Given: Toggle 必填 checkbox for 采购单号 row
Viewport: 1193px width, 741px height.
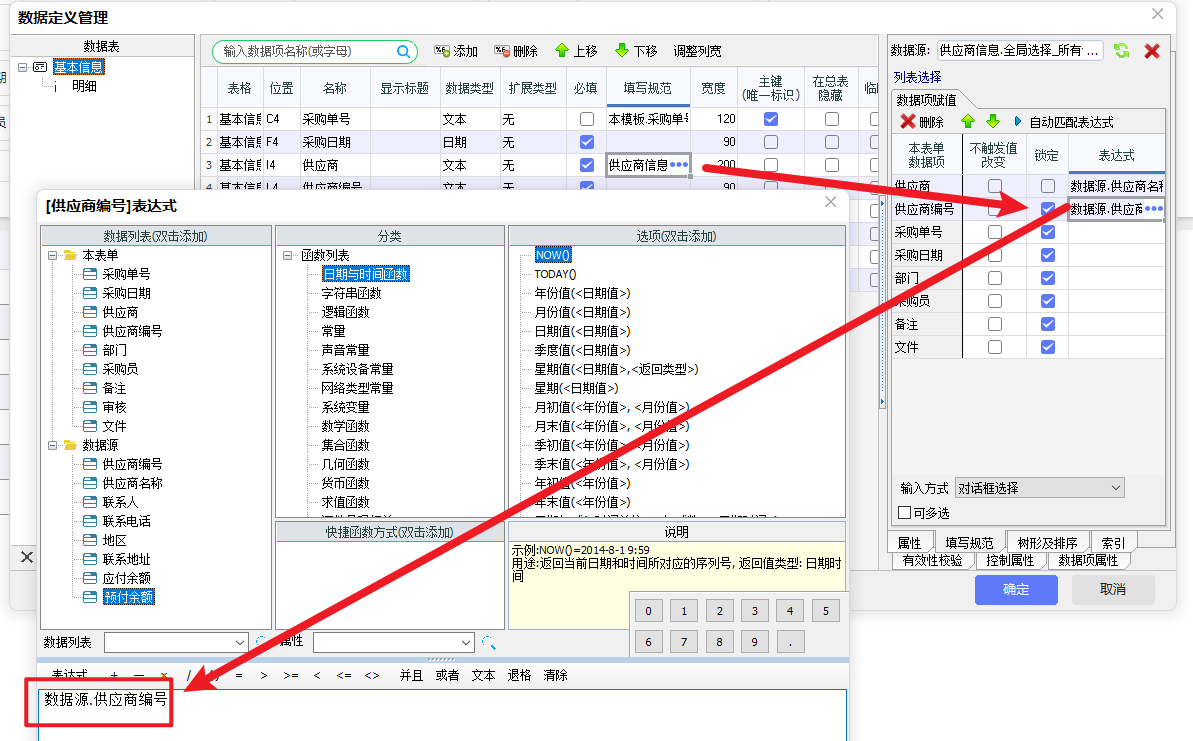Looking at the screenshot, I should [x=587, y=119].
